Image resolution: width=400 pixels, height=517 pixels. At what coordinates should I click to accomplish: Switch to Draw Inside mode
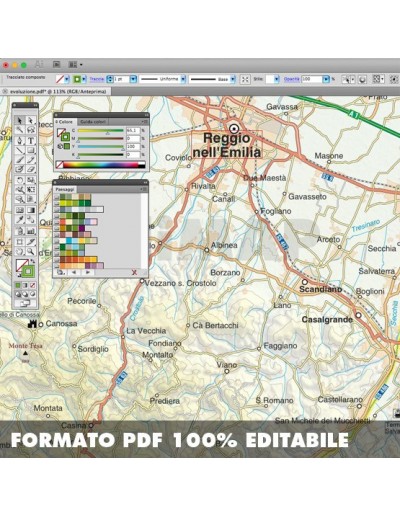pyautogui.click(x=33, y=294)
